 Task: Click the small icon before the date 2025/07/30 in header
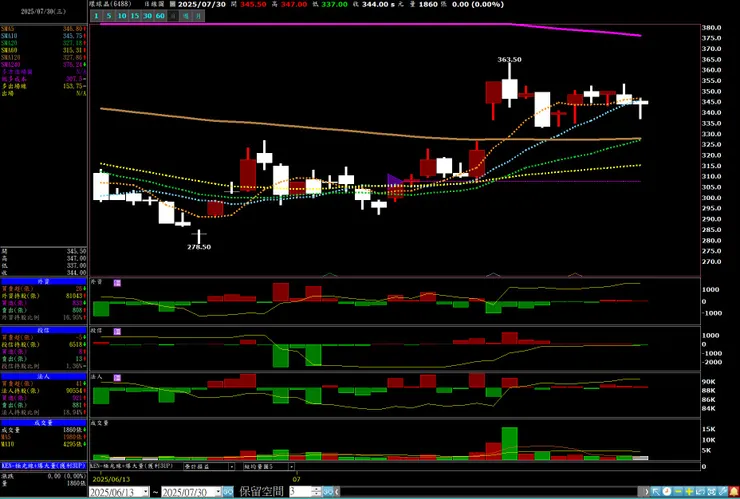(172, 4)
